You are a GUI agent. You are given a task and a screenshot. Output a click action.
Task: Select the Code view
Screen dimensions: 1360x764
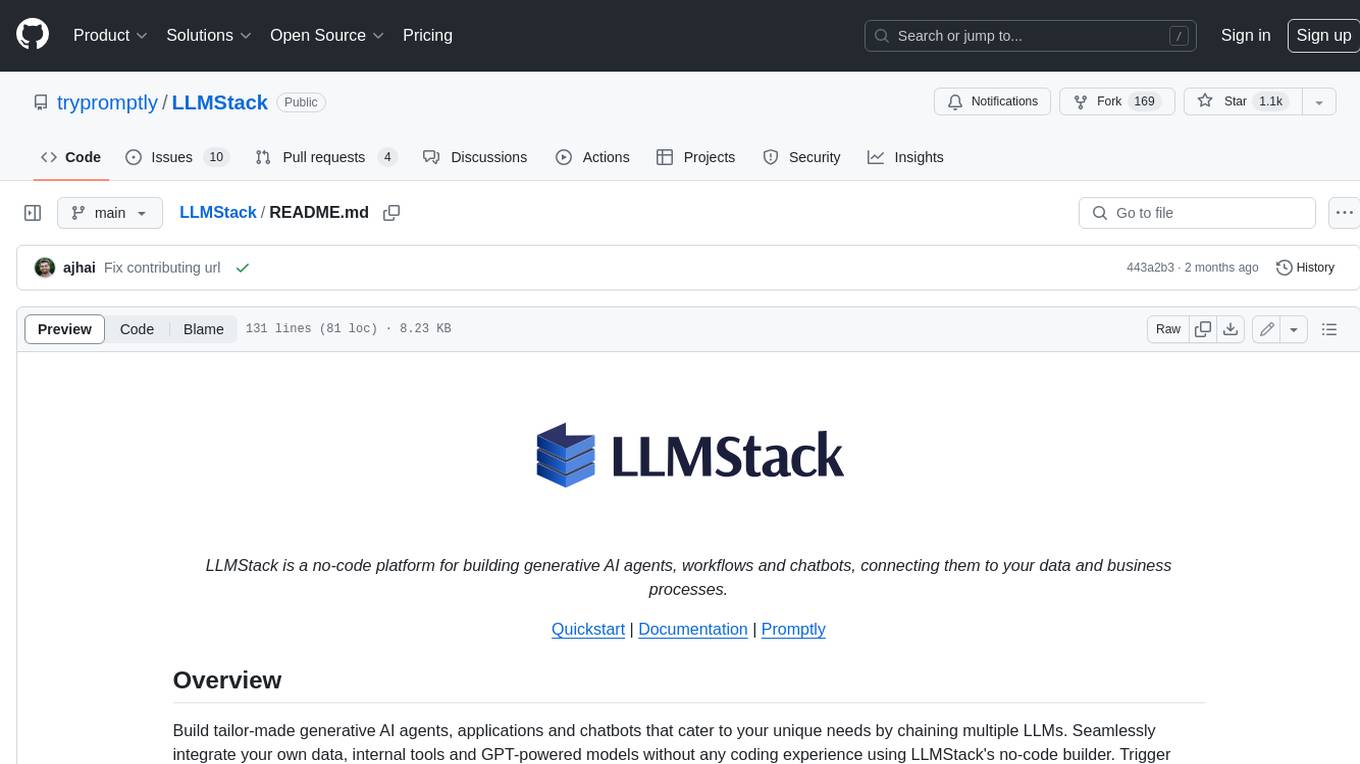coord(137,329)
